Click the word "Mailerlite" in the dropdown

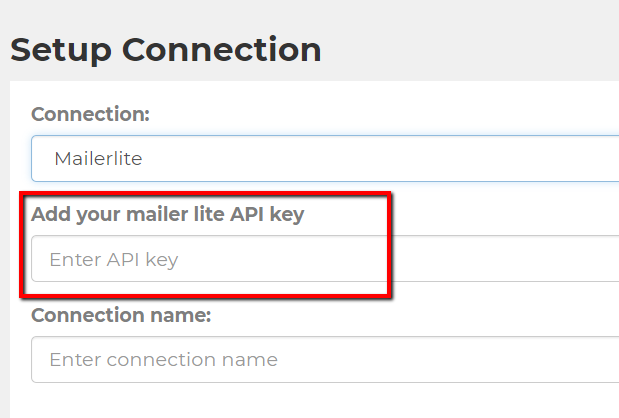coord(99,158)
